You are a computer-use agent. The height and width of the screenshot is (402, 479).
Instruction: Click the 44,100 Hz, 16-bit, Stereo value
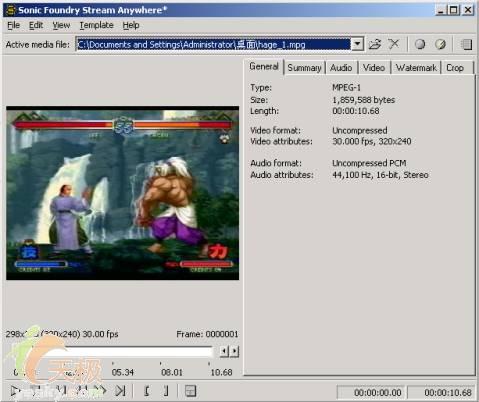click(380, 175)
